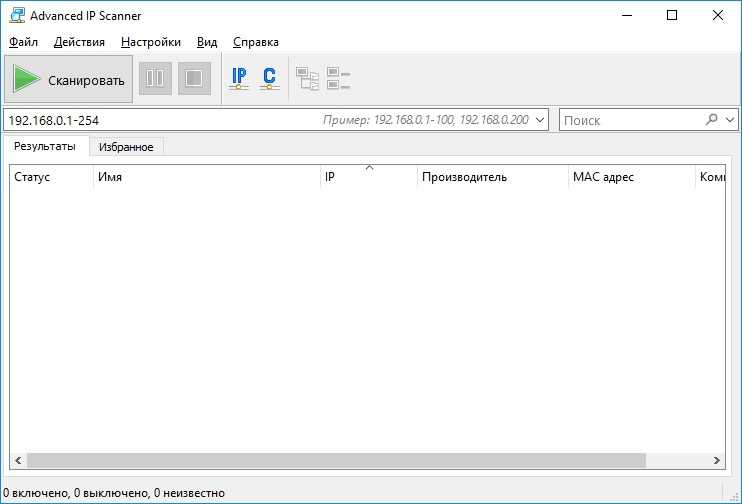
Task: Close the Advanced IP Scanner window
Action: [717, 16]
